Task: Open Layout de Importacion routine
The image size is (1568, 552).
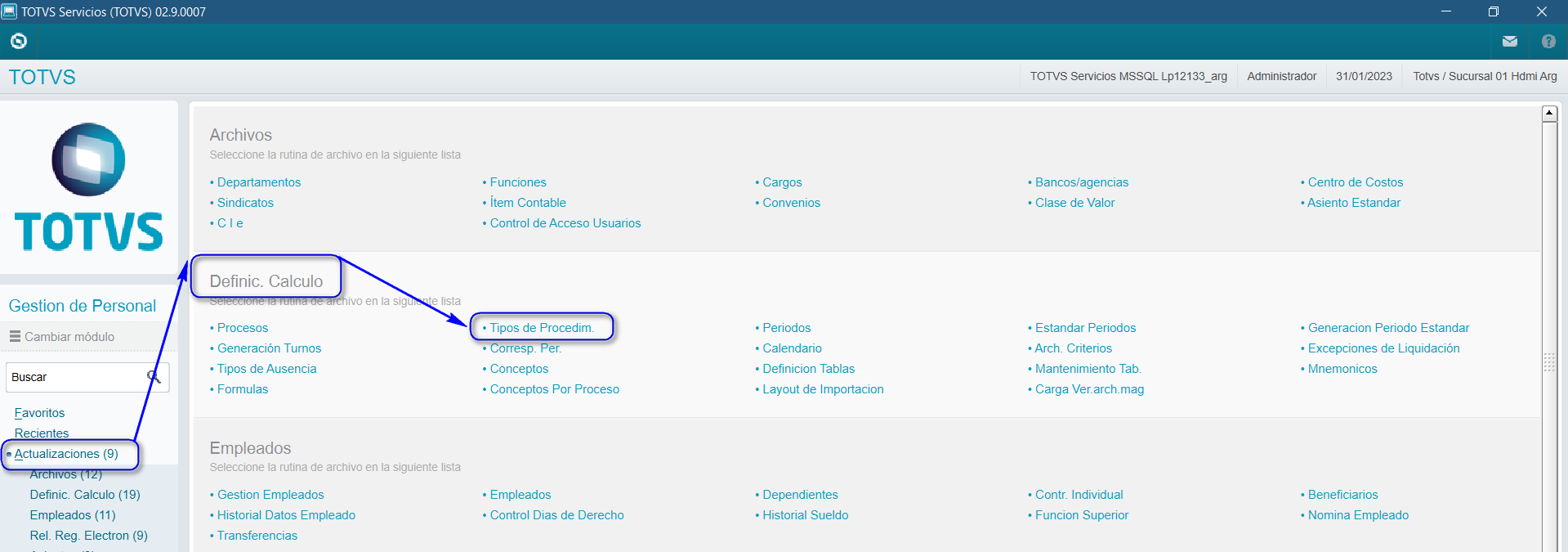Action: click(823, 389)
